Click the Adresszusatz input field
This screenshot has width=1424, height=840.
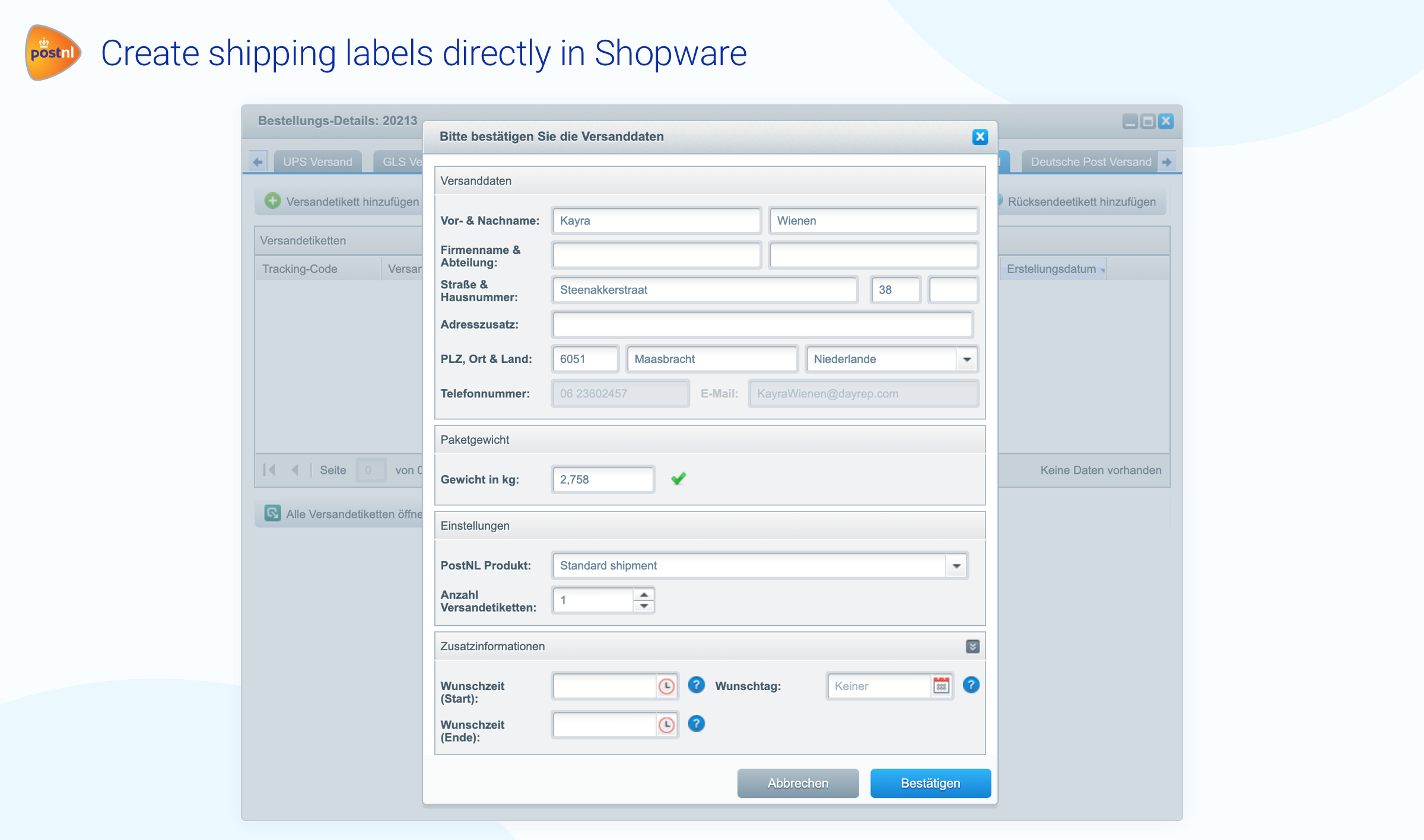[x=762, y=324]
